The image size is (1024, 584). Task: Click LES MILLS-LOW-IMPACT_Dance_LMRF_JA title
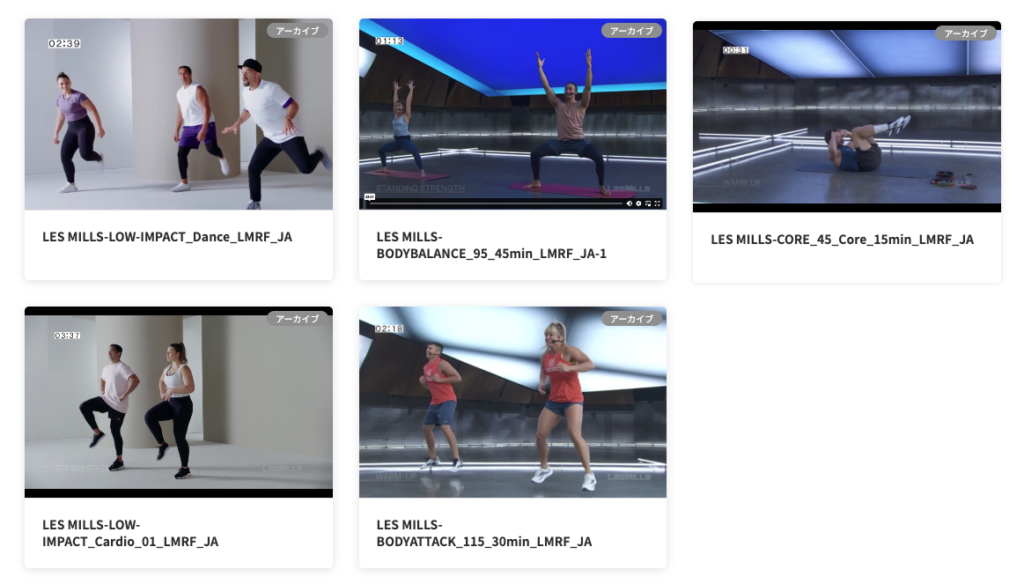click(x=167, y=237)
